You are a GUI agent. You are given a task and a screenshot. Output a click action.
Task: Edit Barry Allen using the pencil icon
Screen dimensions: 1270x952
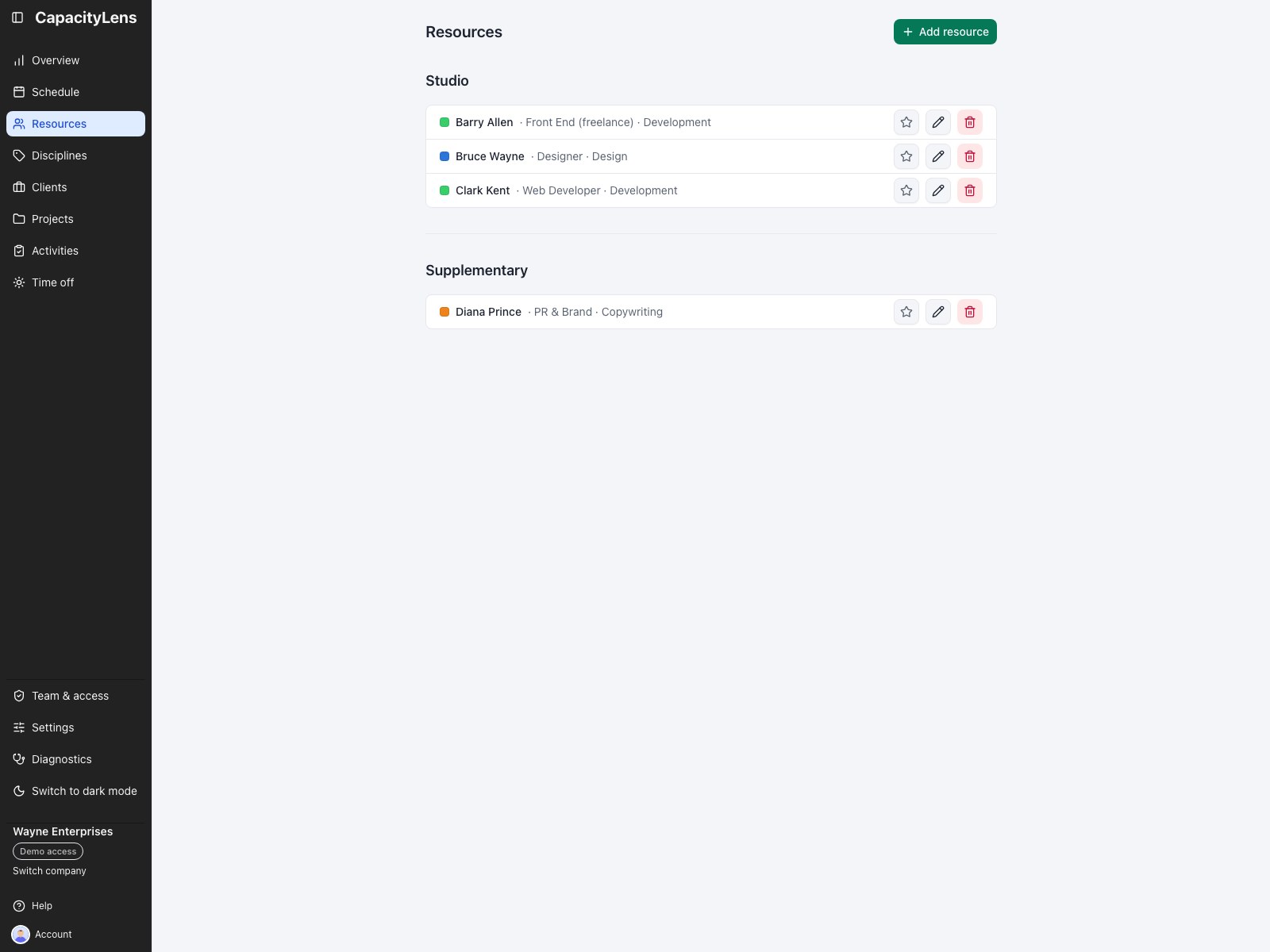tap(938, 122)
